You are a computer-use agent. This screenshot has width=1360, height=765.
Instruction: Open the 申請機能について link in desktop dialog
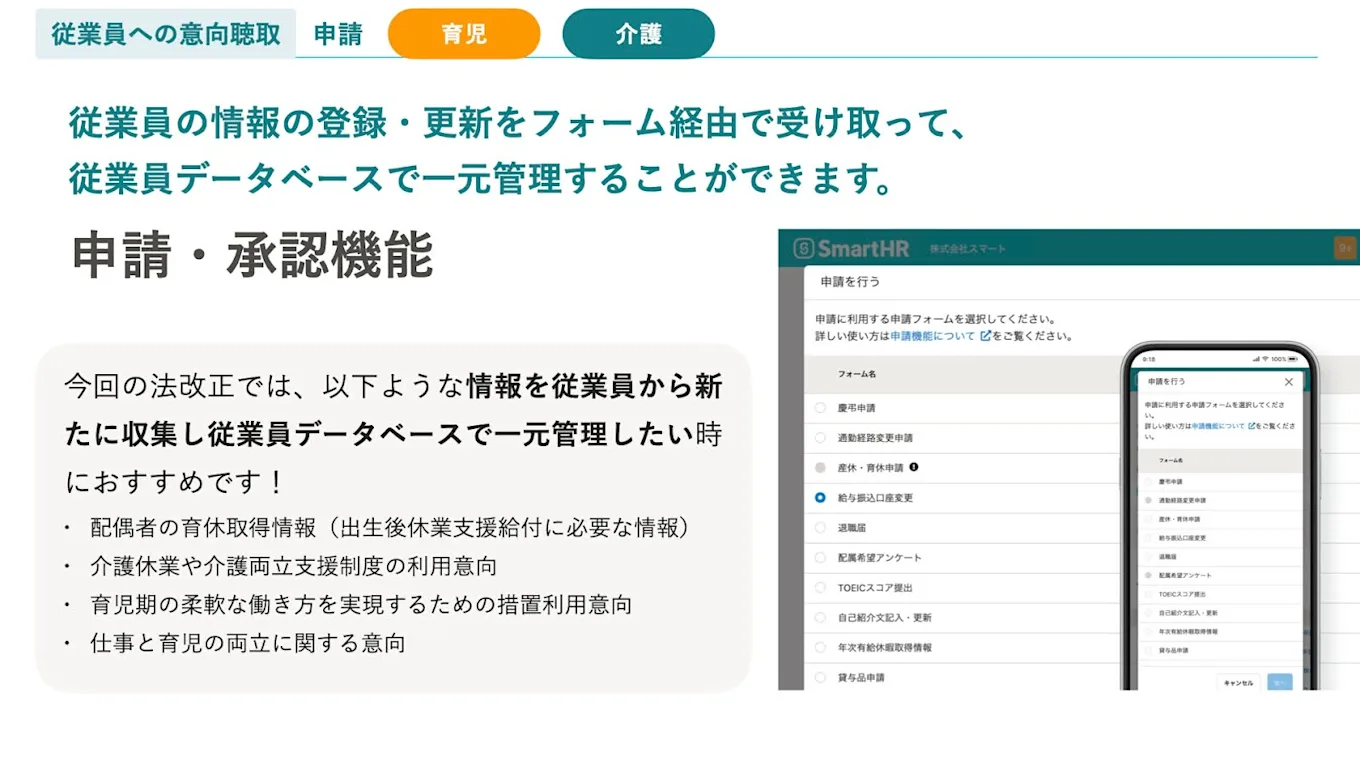[933, 336]
